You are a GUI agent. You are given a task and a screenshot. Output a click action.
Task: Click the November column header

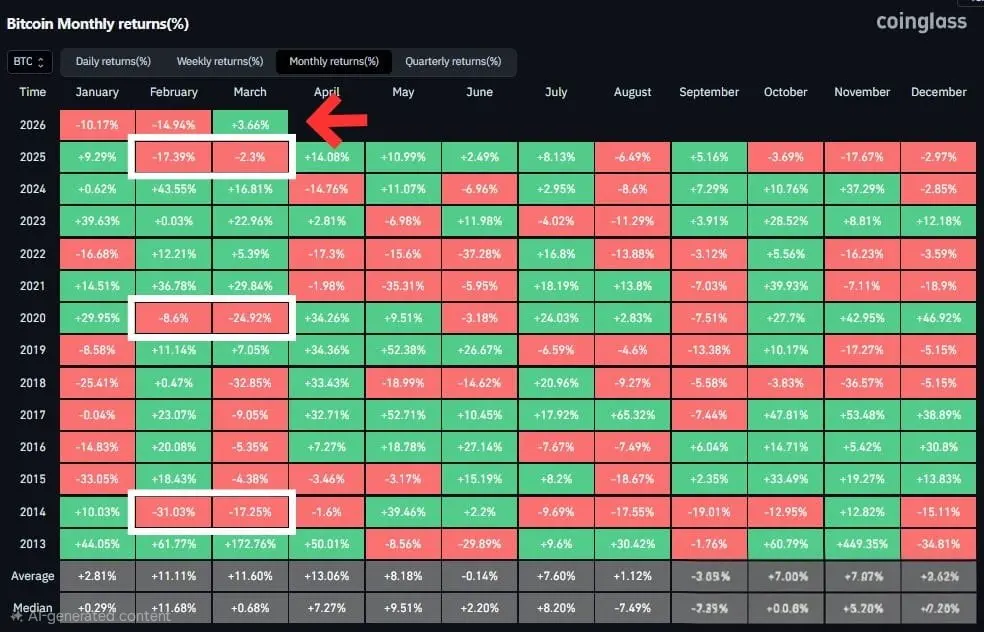862,92
